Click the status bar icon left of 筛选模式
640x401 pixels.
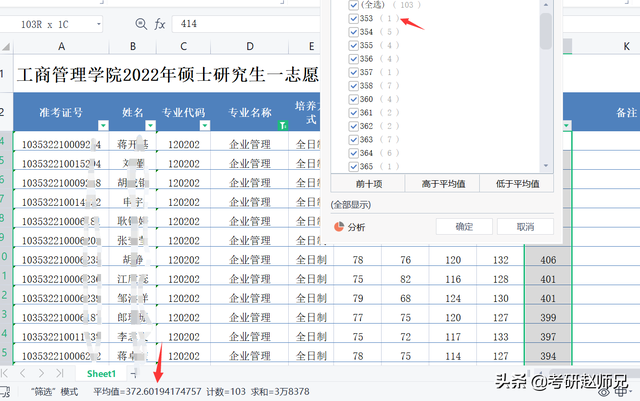[5, 392]
